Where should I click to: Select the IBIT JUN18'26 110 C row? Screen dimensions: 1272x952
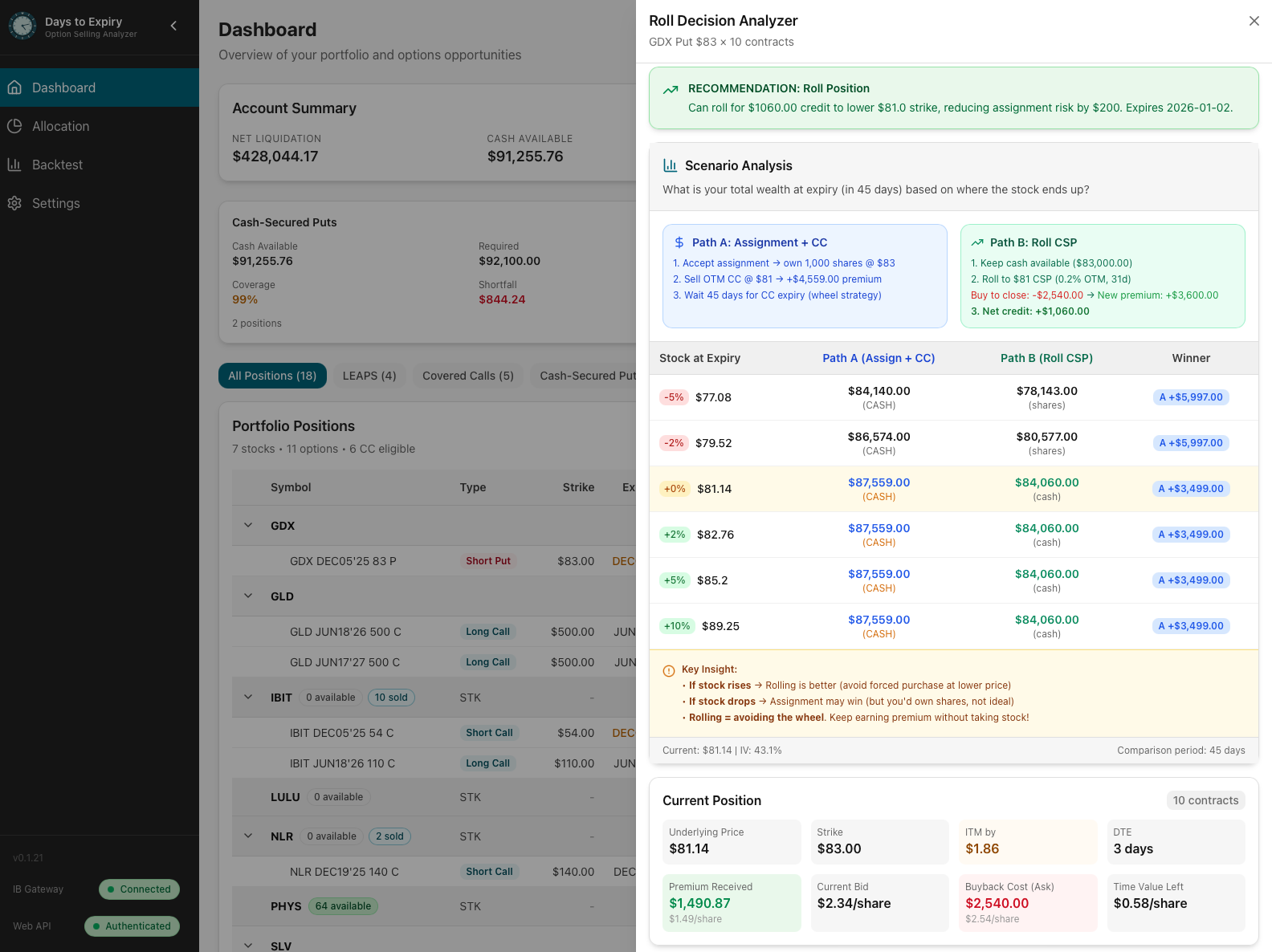point(434,763)
